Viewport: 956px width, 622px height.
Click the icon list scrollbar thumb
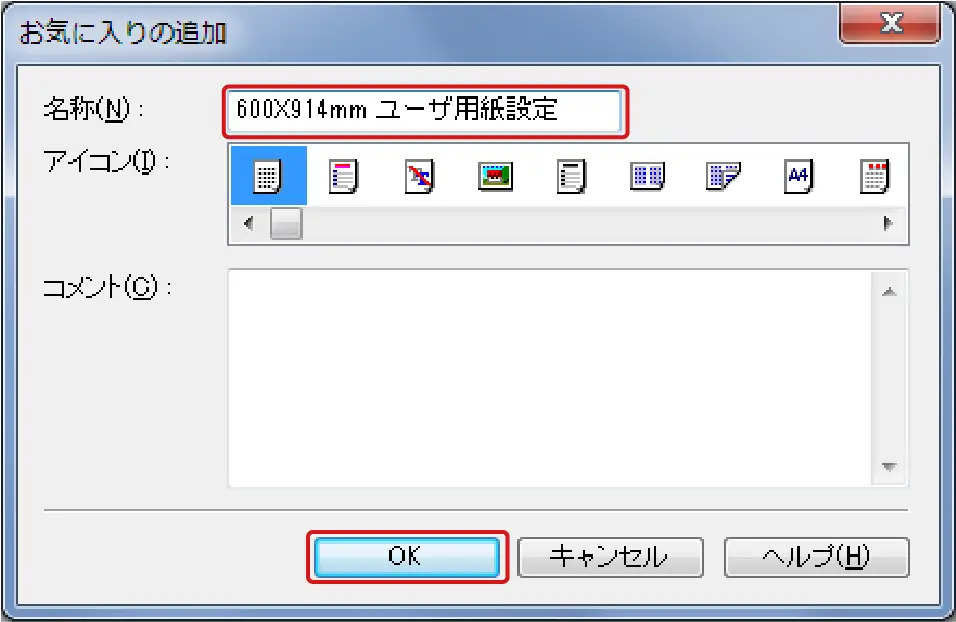286,223
